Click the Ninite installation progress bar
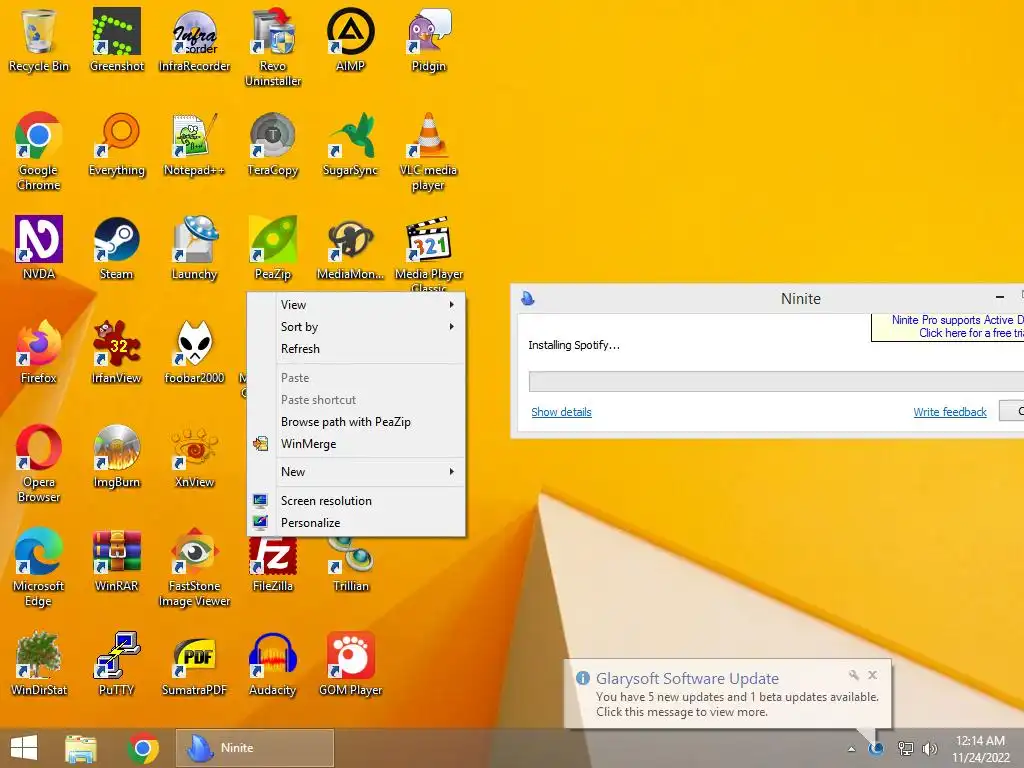This screenshot has height=768, width=1024. click(x=776, y=381)
